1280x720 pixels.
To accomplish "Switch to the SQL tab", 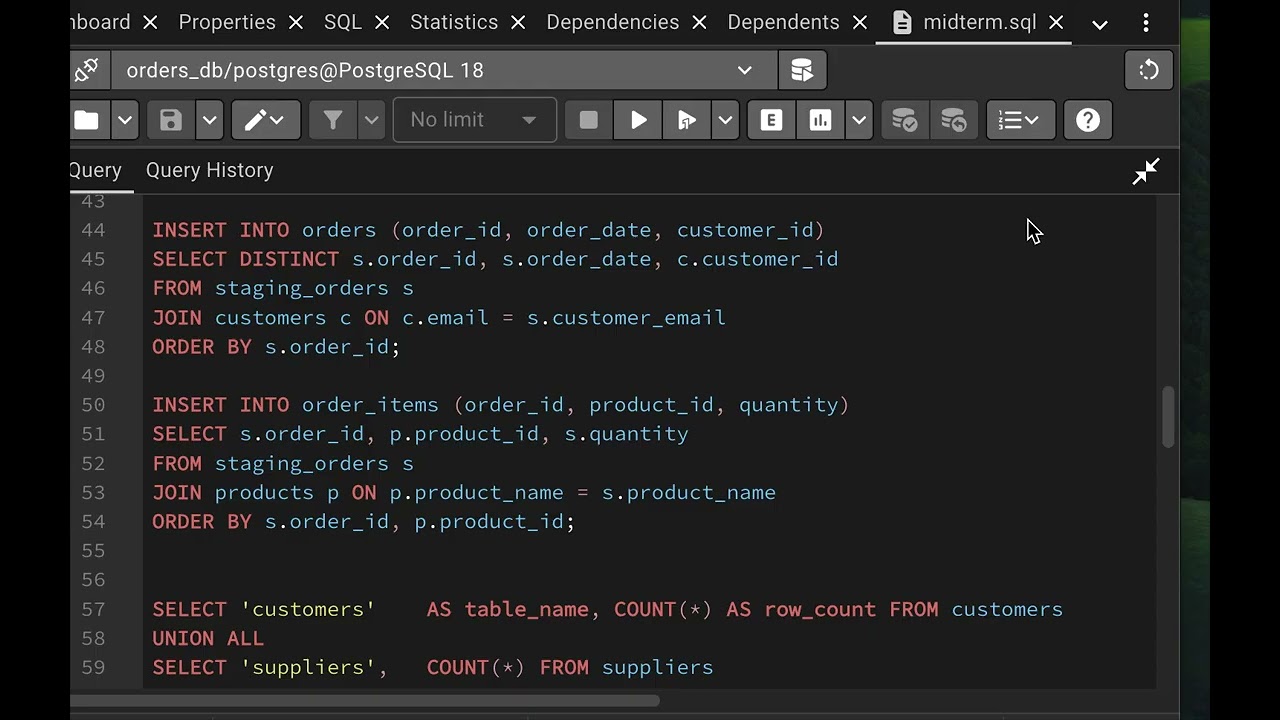I will (x=343, y=22).
